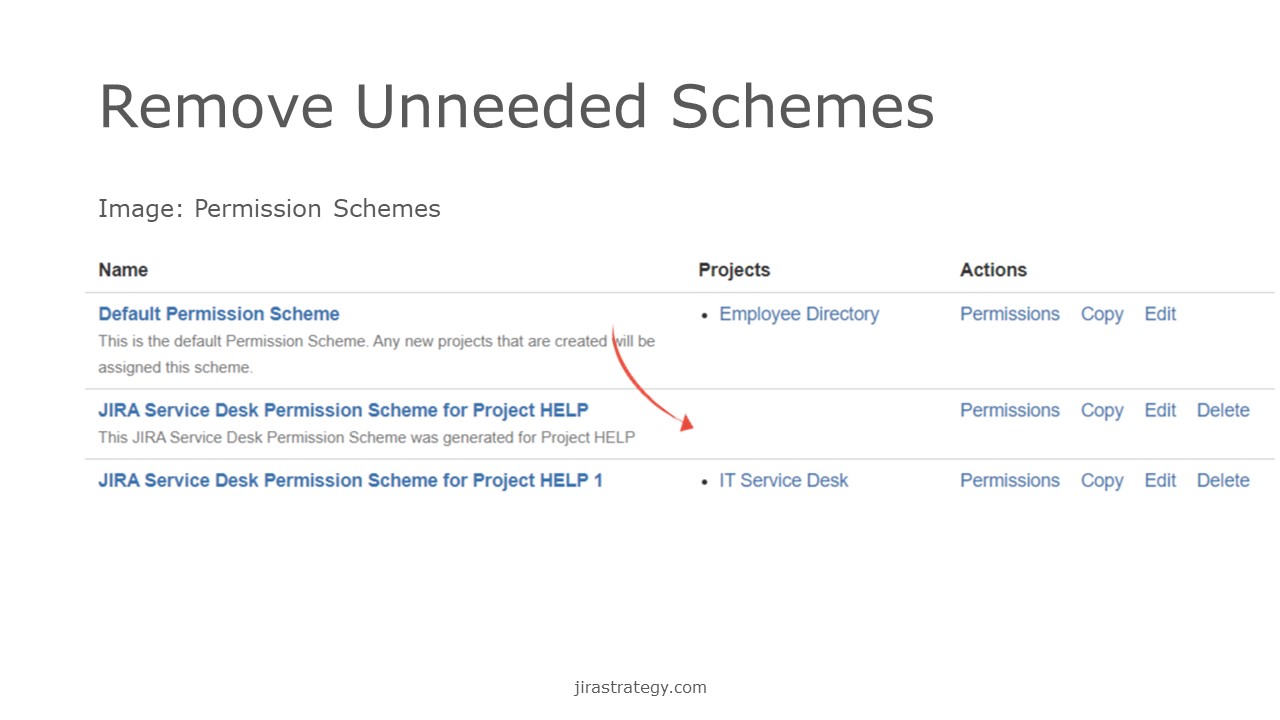Edit the Project HELP 1 permission scheme
Viewport: 1280px width, 720px height.
click(1160, 480)
